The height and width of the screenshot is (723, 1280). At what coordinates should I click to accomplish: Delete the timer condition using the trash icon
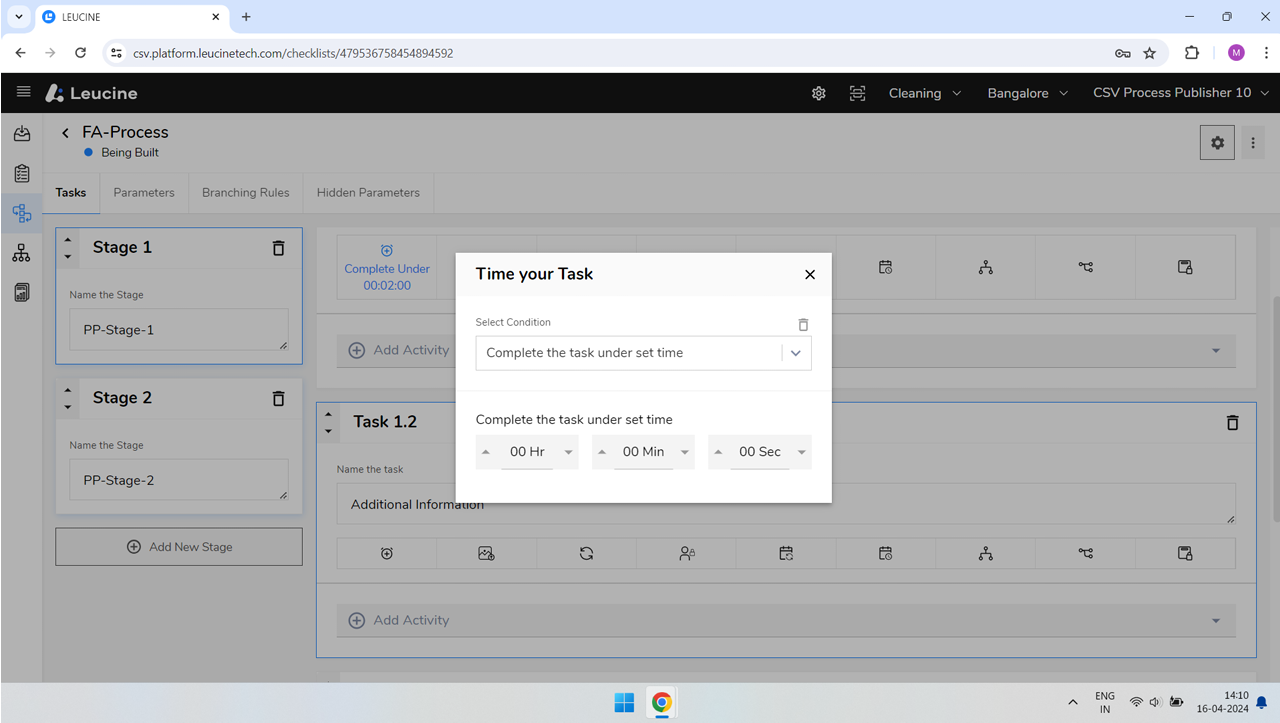803,325
